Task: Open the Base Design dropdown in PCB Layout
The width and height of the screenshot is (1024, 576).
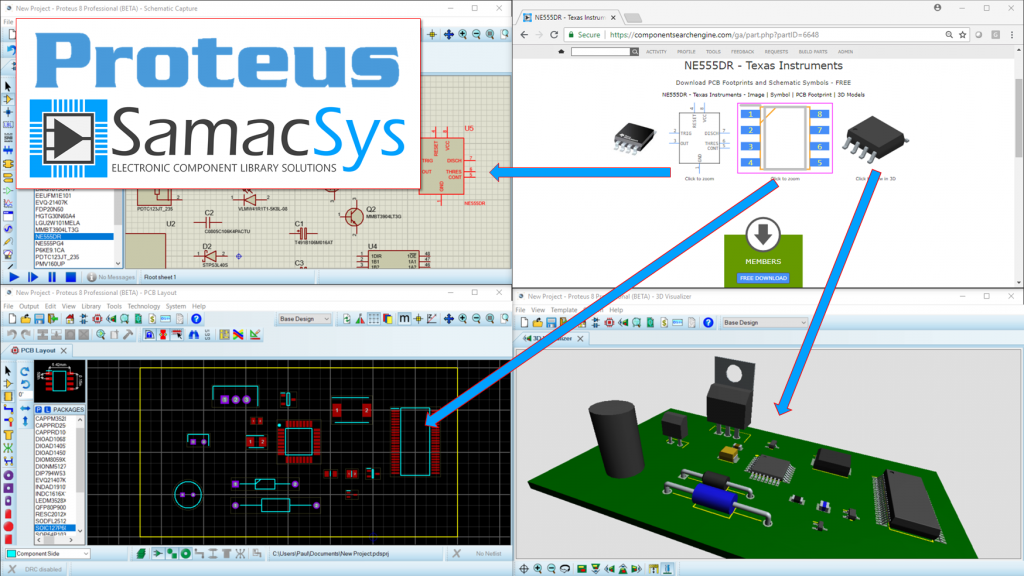Action: 305,318
